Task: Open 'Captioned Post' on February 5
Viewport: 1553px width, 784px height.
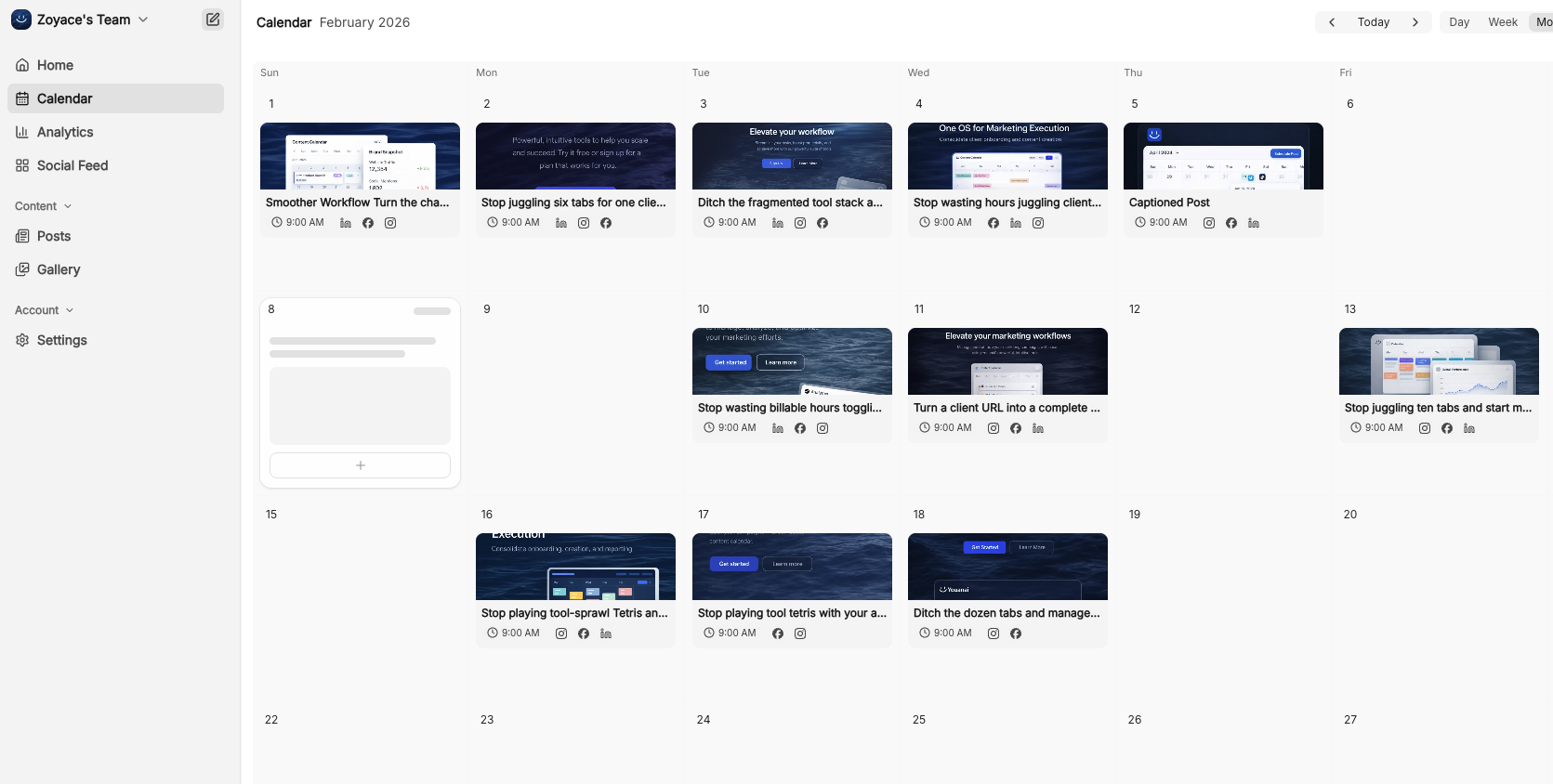Action: click(1223, 179)
